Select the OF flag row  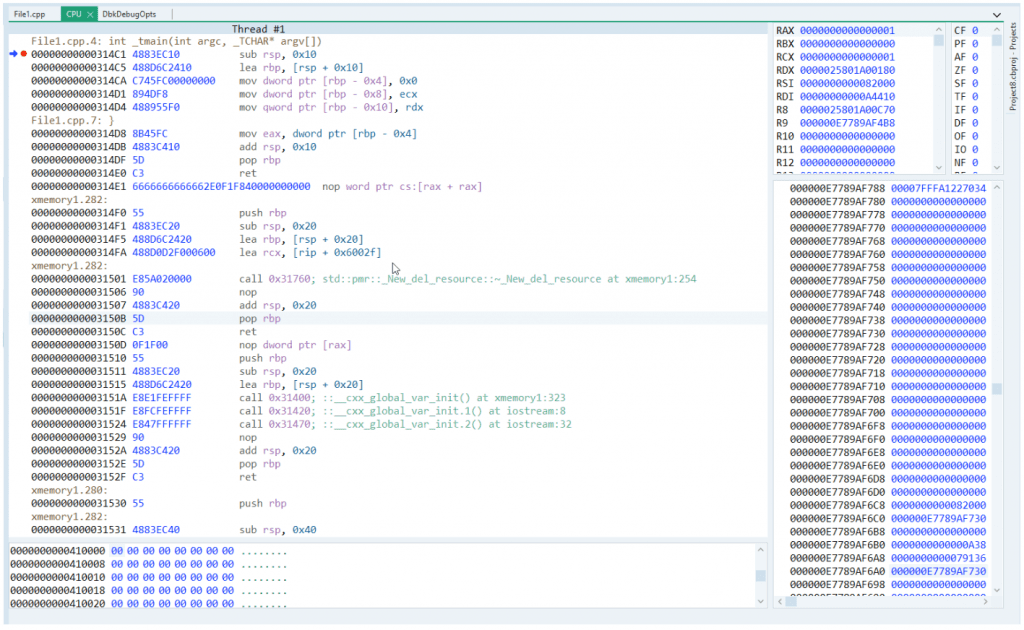point(970,136)
